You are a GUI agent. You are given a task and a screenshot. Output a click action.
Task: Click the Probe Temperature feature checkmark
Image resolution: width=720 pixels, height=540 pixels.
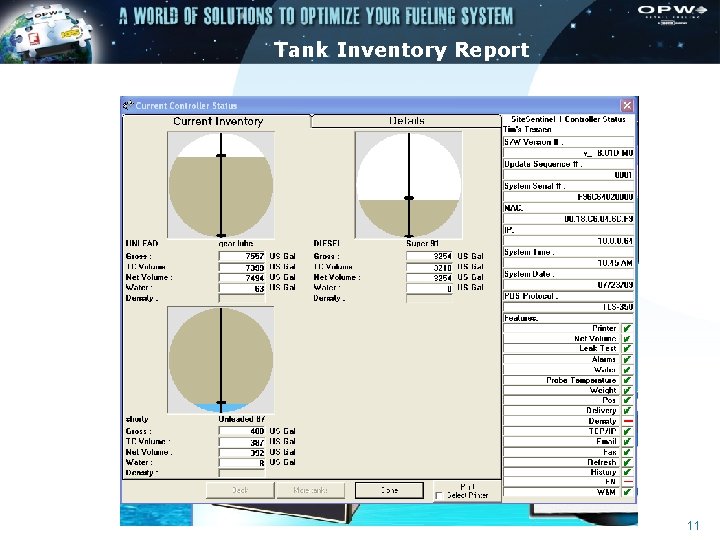tap(627, 380)
